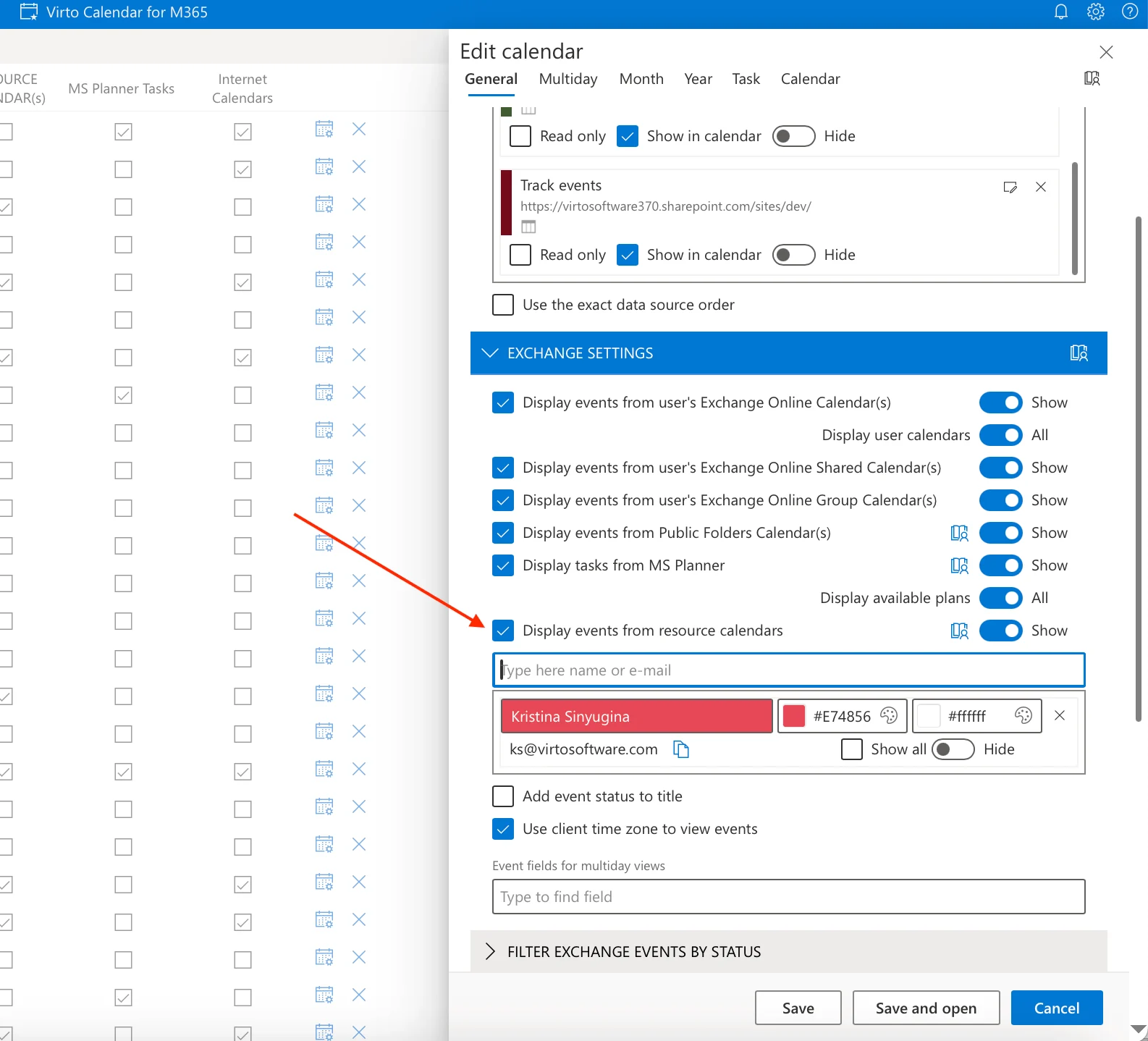Toggle Display user calendars All switch
The image size is (1148, 1041).
pos(1001,435)
